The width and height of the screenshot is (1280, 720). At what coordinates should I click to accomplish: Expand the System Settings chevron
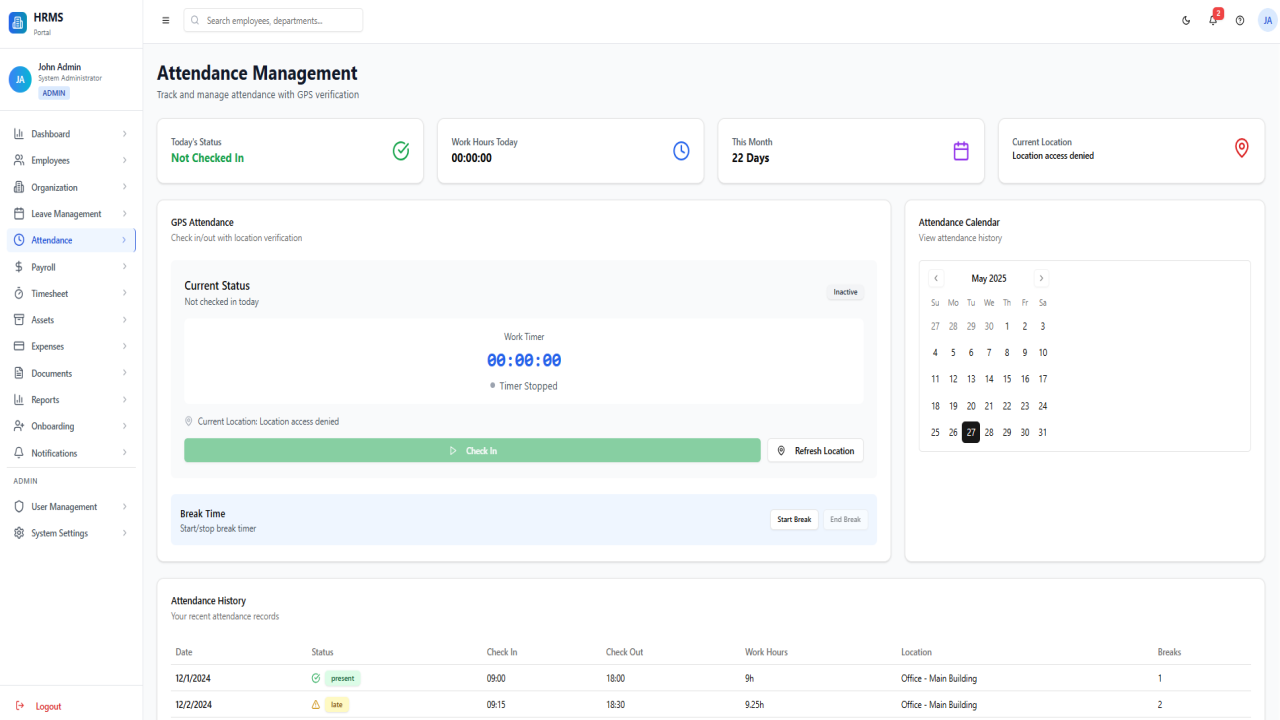point(124,533)
